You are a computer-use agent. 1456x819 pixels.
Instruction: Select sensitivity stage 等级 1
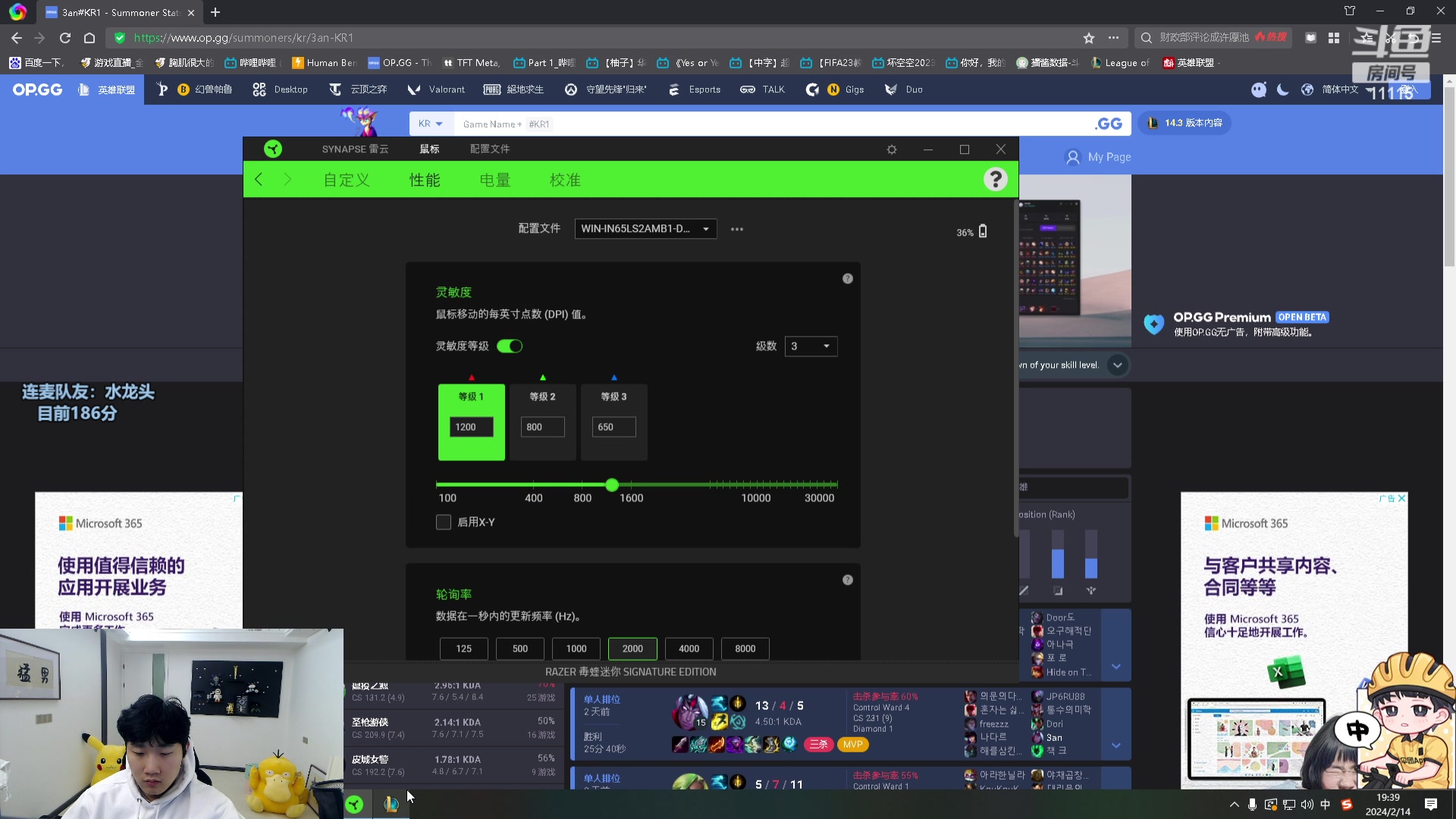tap(471, 422)
